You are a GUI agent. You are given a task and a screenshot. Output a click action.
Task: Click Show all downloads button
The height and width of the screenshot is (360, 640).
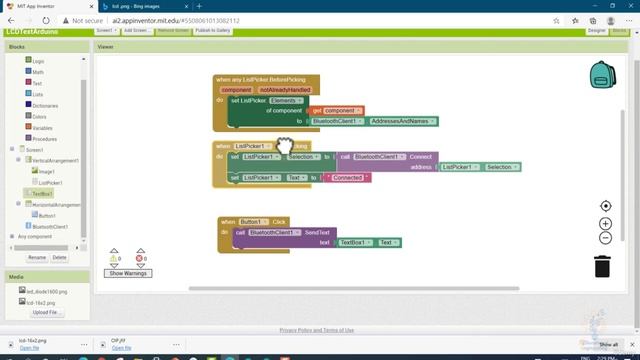click(x=608, y=344)
